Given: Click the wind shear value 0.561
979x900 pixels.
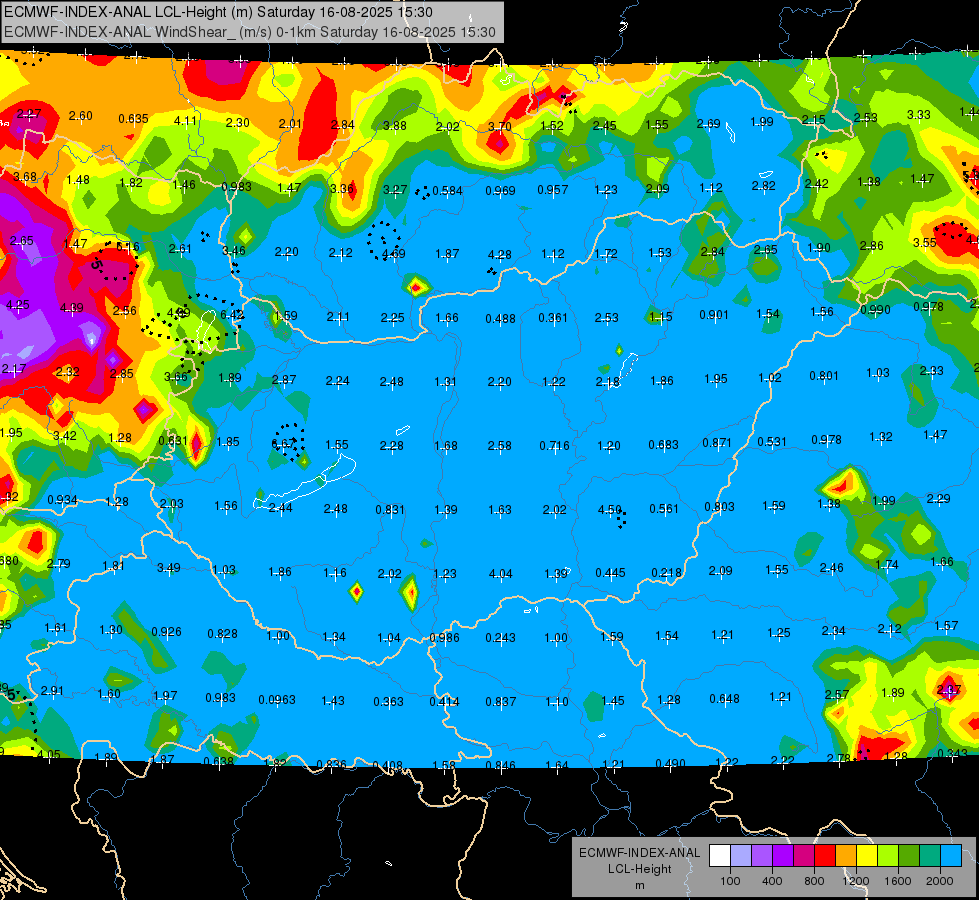Looking at the screenshot, I should coord(664,508).
